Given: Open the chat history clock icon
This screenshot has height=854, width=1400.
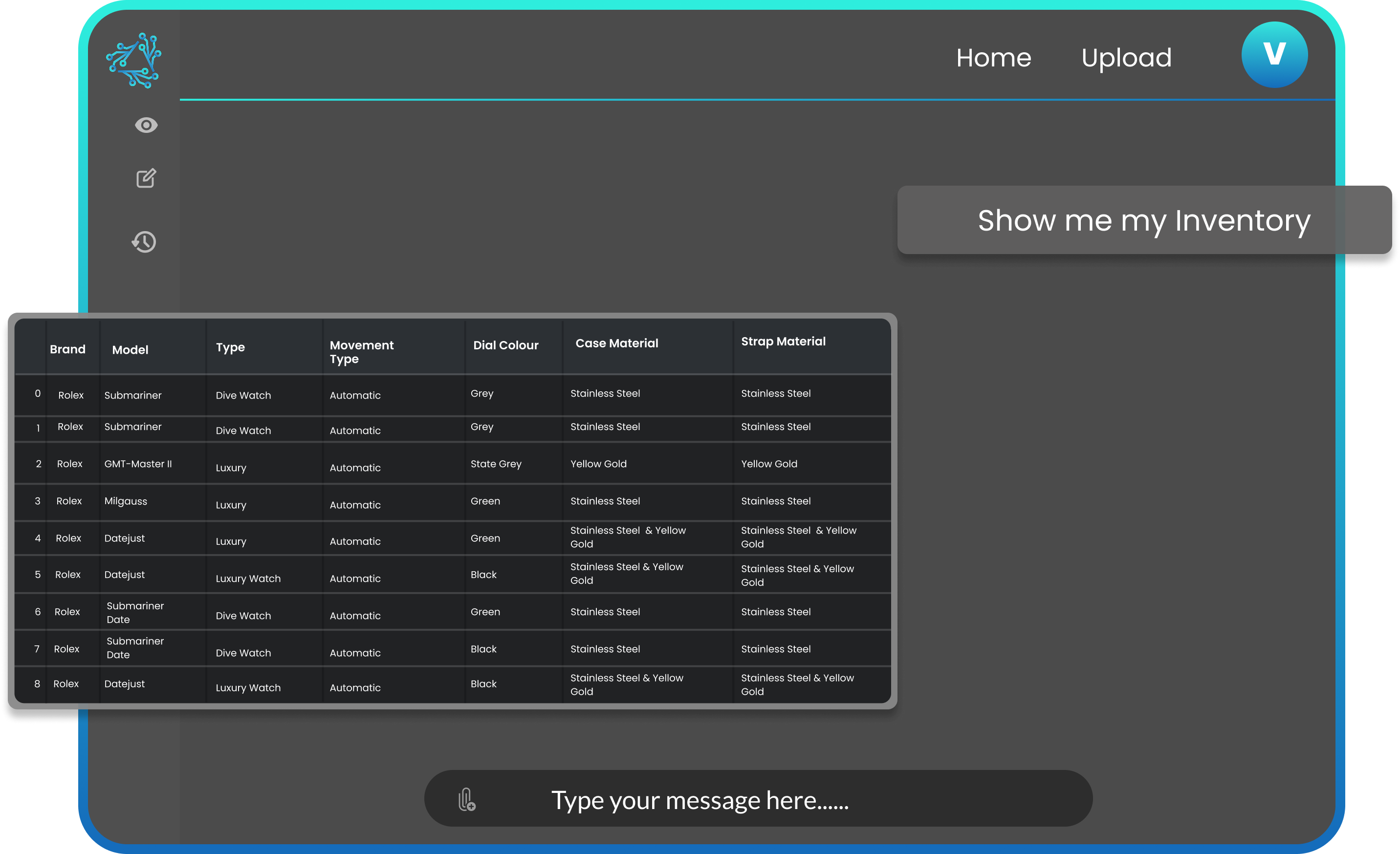Looking at the screenshot, I should [x=144, y=242].
